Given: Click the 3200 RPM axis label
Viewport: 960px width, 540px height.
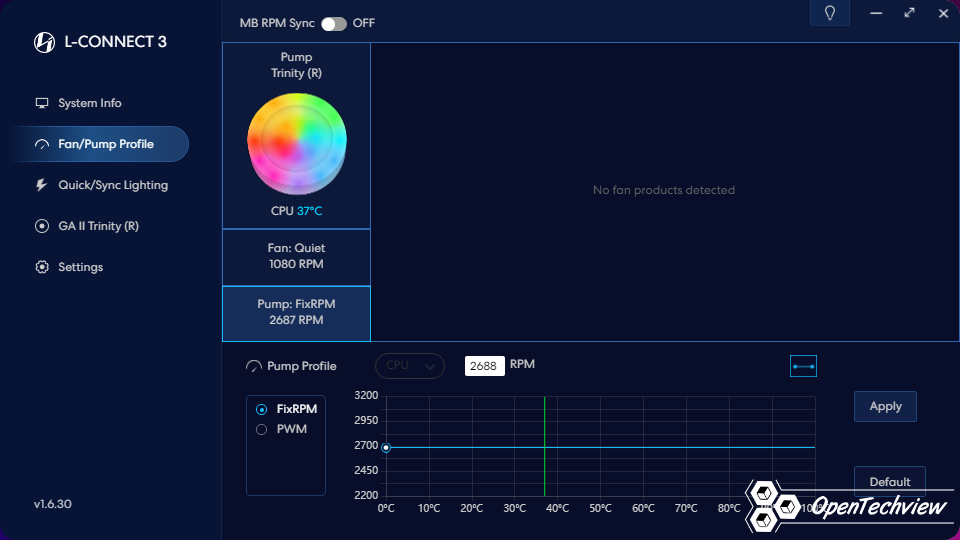Looking at the screenshot, I should click(366, 396).
